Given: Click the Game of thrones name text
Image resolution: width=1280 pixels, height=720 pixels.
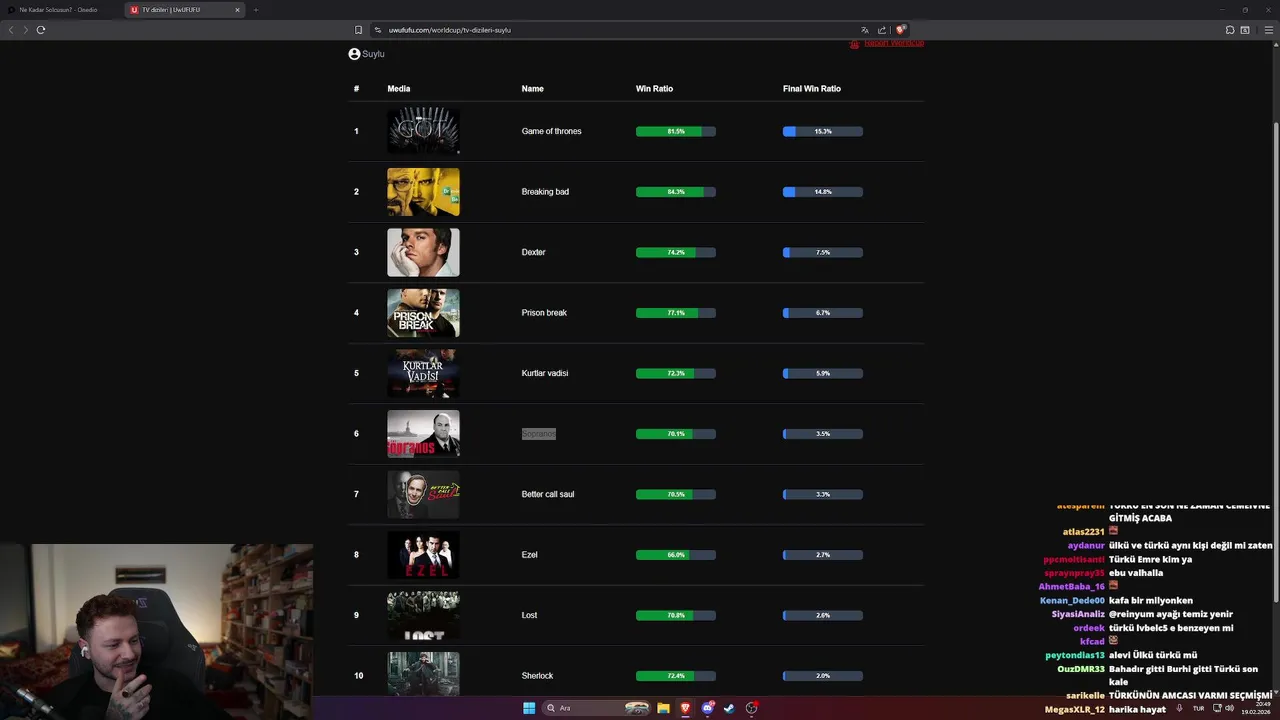Looking at the screenshot, I should click(x=551, y=131).
